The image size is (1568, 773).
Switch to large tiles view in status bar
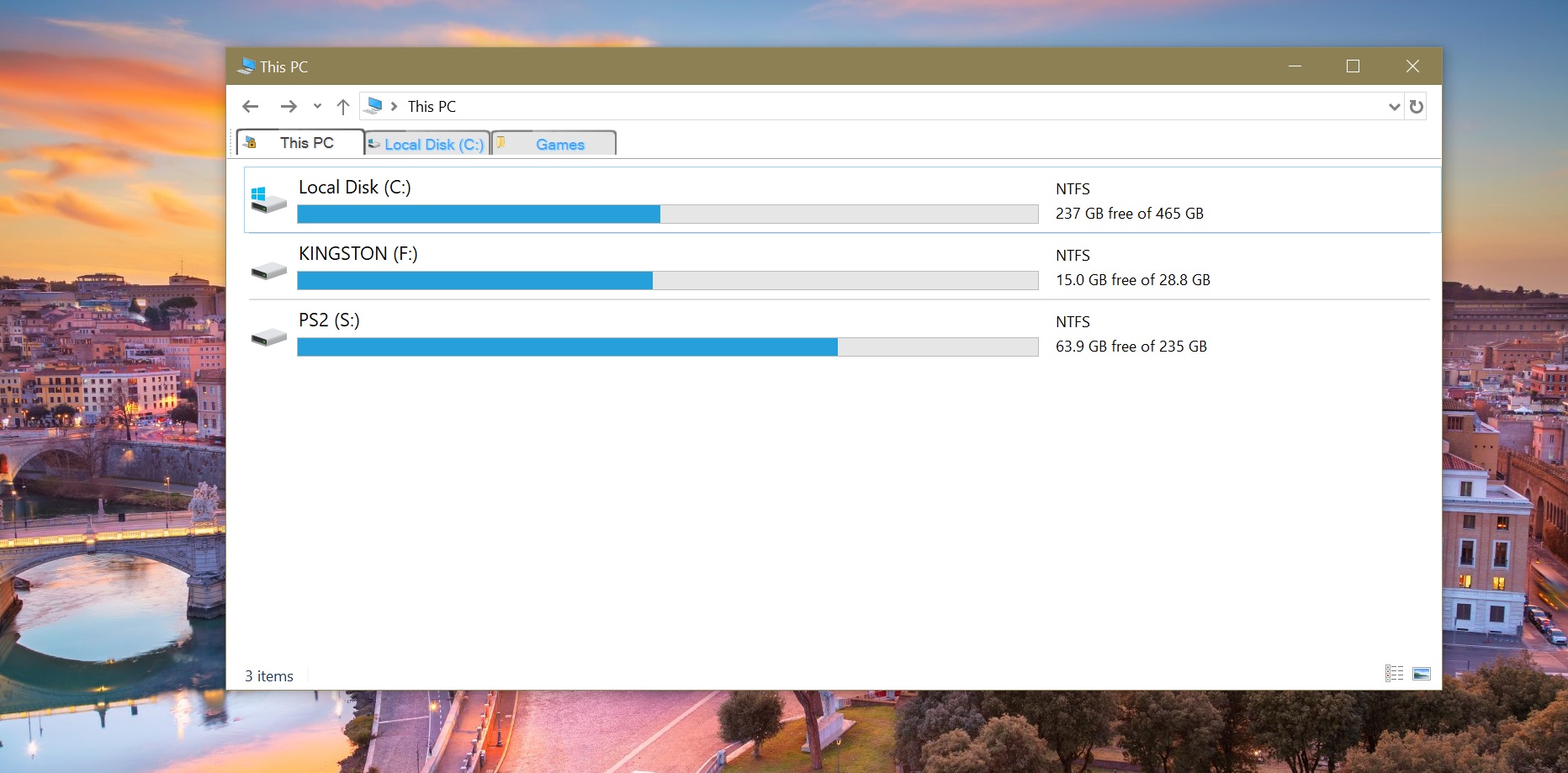1422,674
